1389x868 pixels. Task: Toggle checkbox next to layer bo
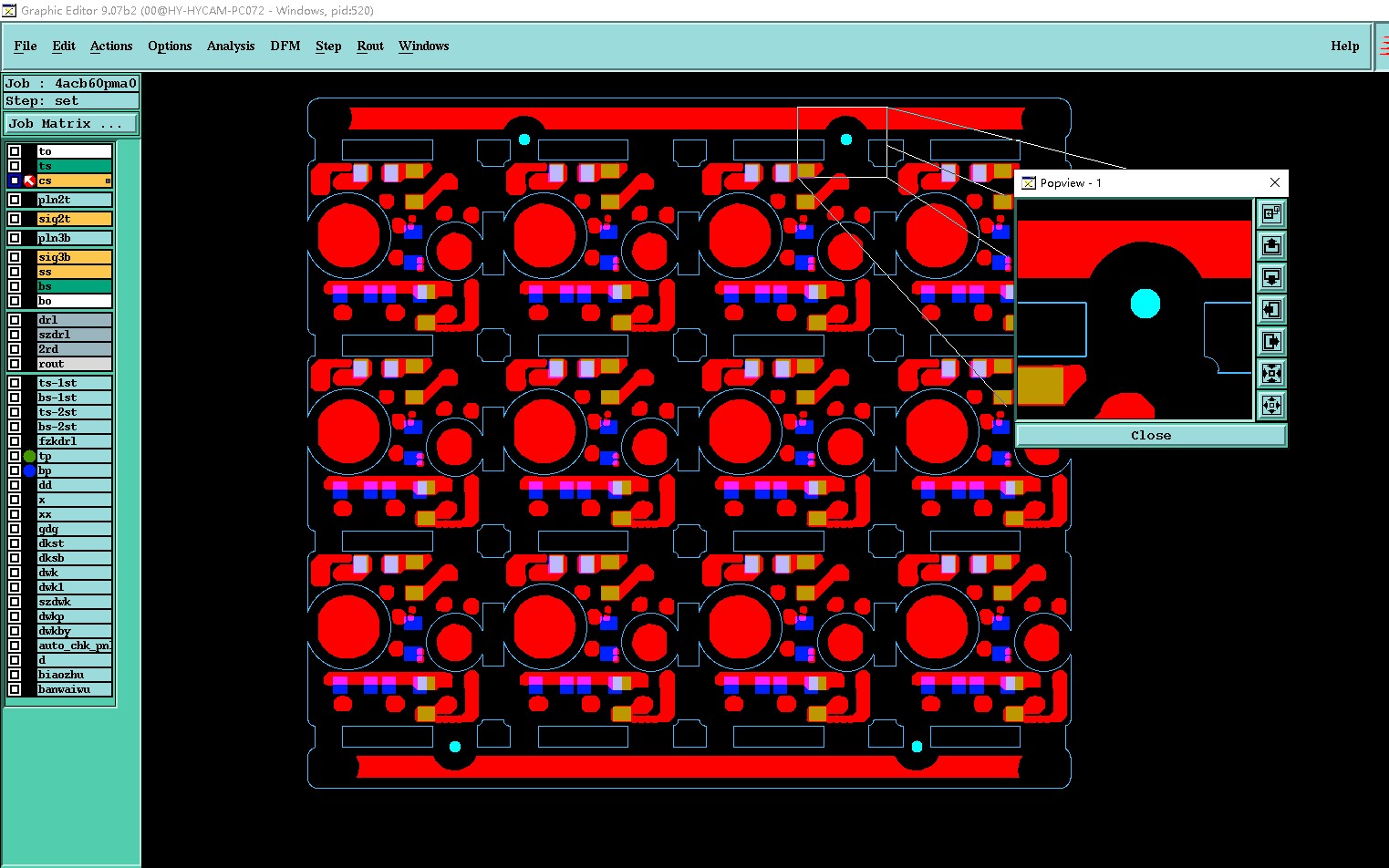tap(15, 301)
